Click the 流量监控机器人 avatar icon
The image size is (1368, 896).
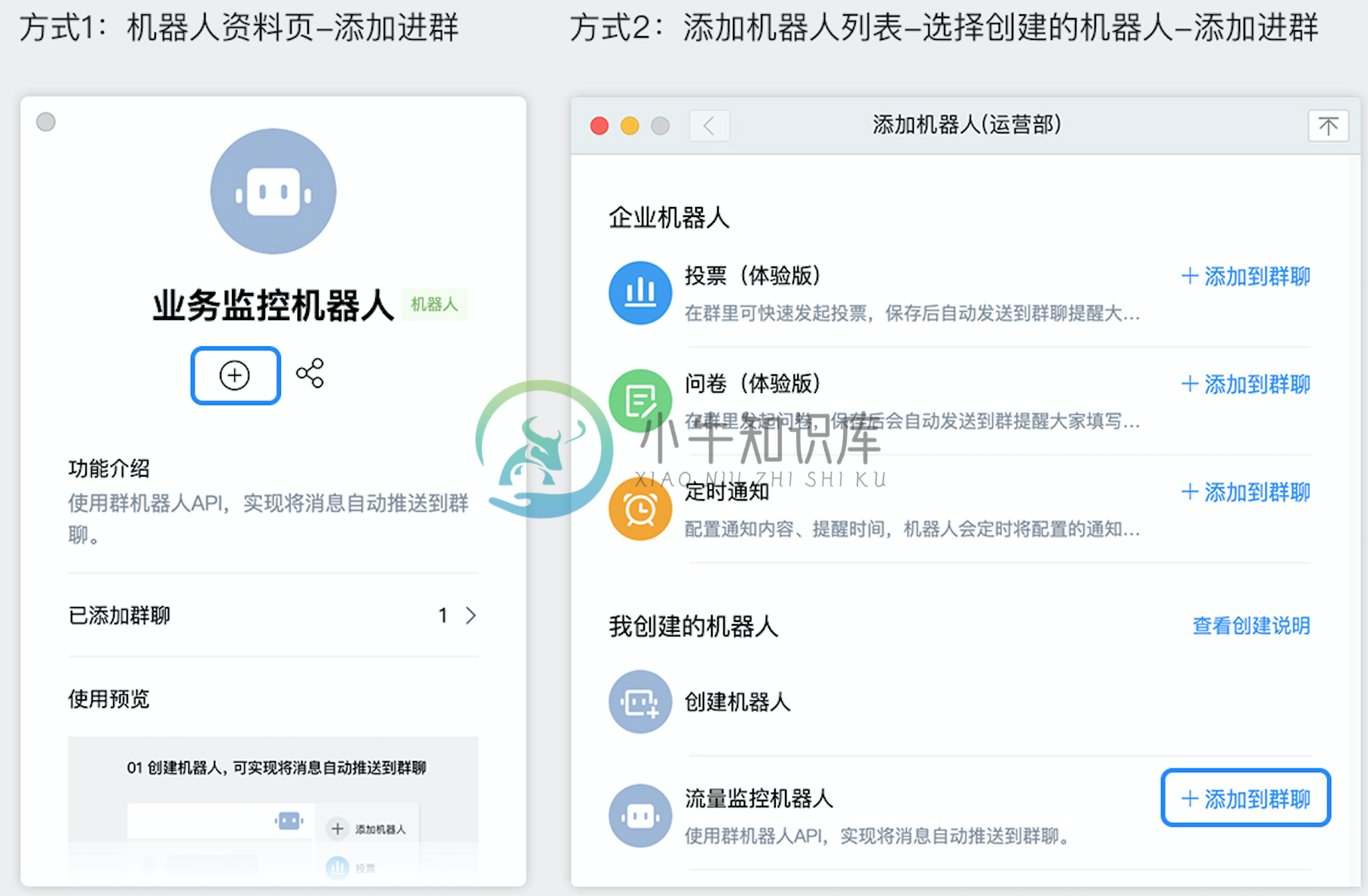point(640,815)
